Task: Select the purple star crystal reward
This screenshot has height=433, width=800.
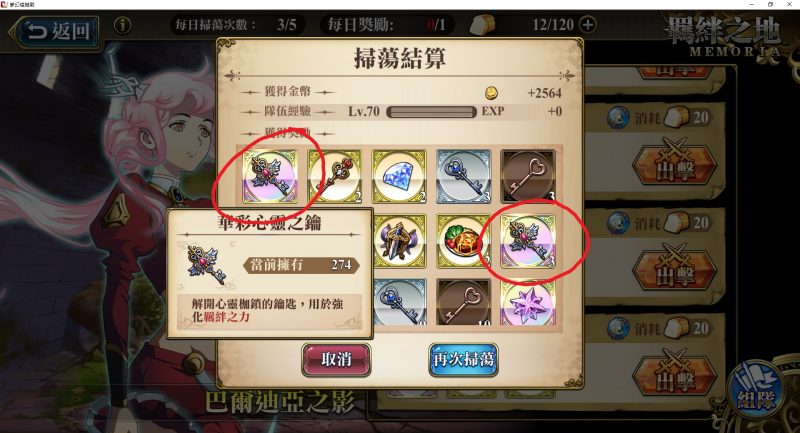Action: (528, 302)
